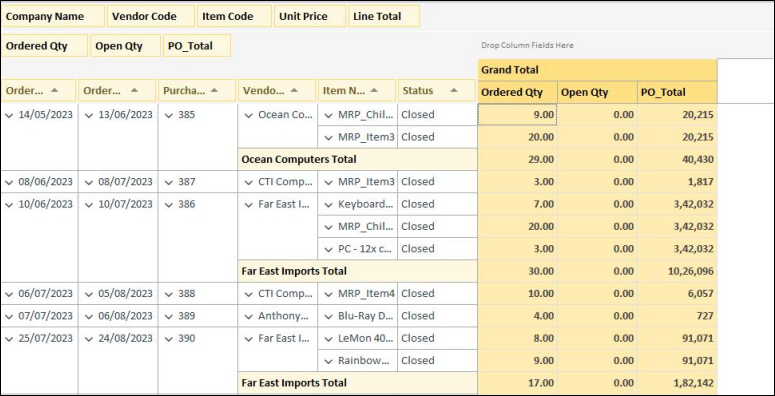Screen dimensions: 775x396
Task: Select the 6,057 PO_Total cell
Action: (x=677, y=293)
